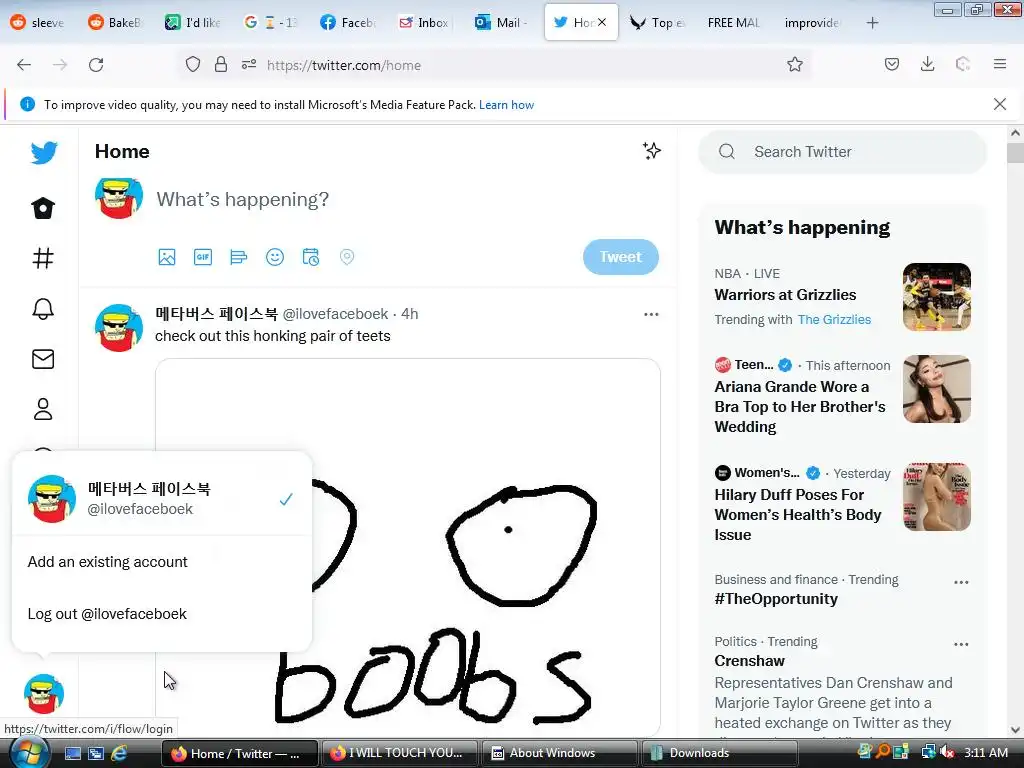Follow the Learn how link
This screenshot has width=1024, height=768.
[506, 104]
